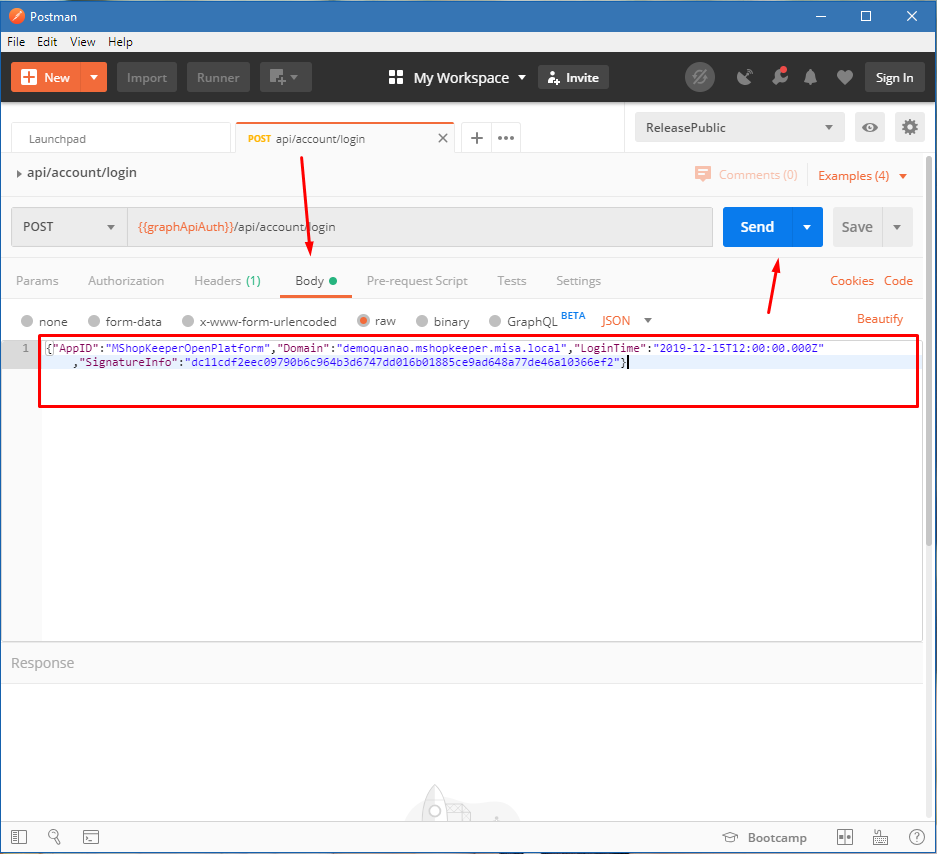The height and width of the screenshot is (854, 937).
Task: Open the ReleasePublic environment dropdown
Action: (740, 127)
